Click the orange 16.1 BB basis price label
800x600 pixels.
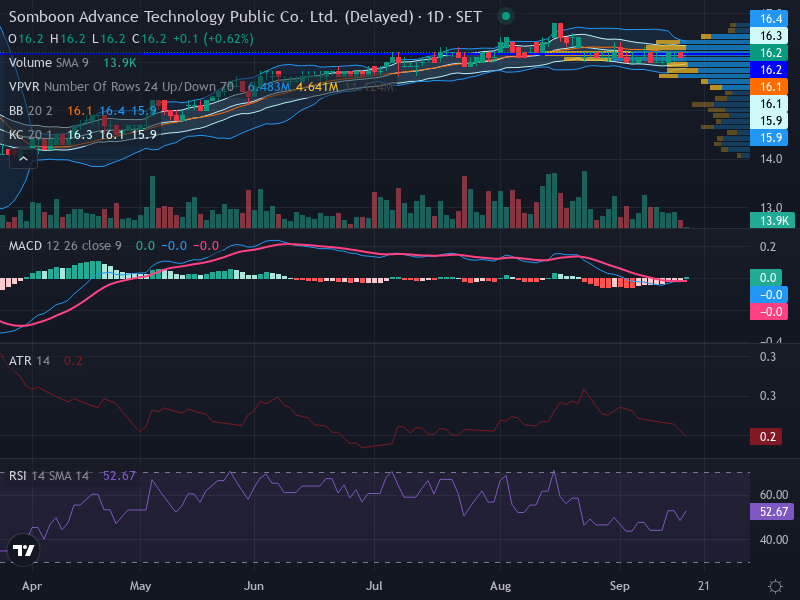click(769, 87)
